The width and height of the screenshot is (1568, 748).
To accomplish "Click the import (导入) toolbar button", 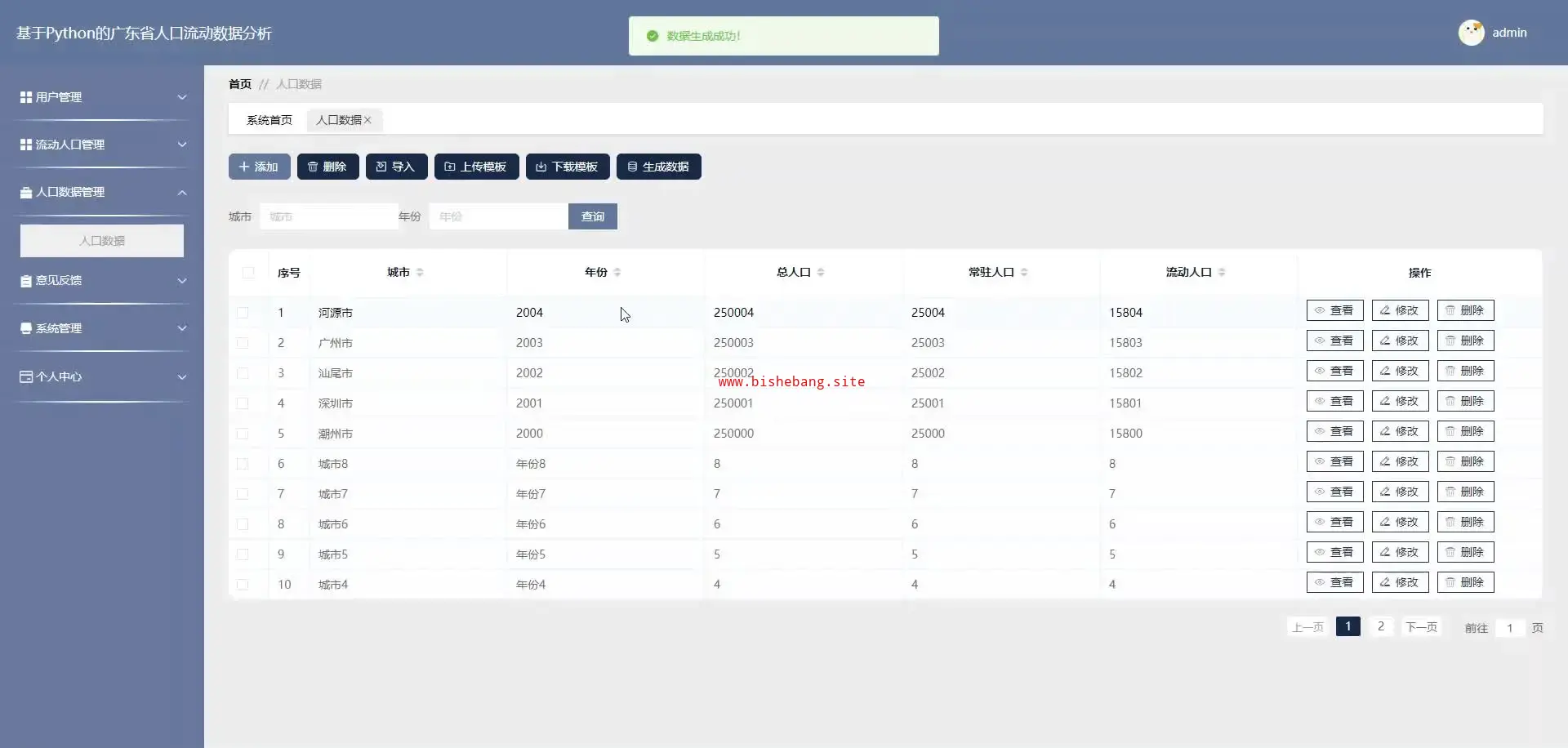I will pyautogui.click(x=396, y=167).
